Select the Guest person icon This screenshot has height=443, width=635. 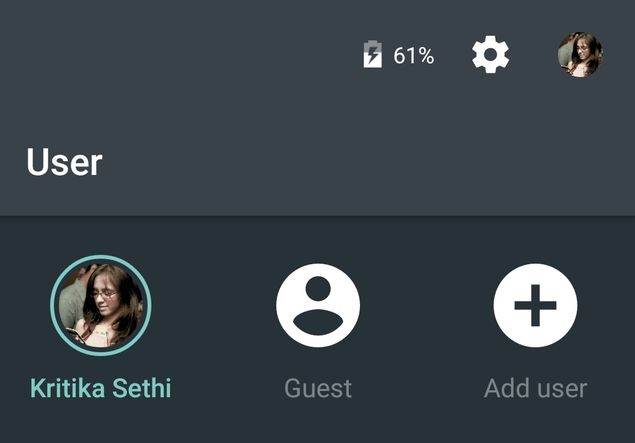(318, 305)
